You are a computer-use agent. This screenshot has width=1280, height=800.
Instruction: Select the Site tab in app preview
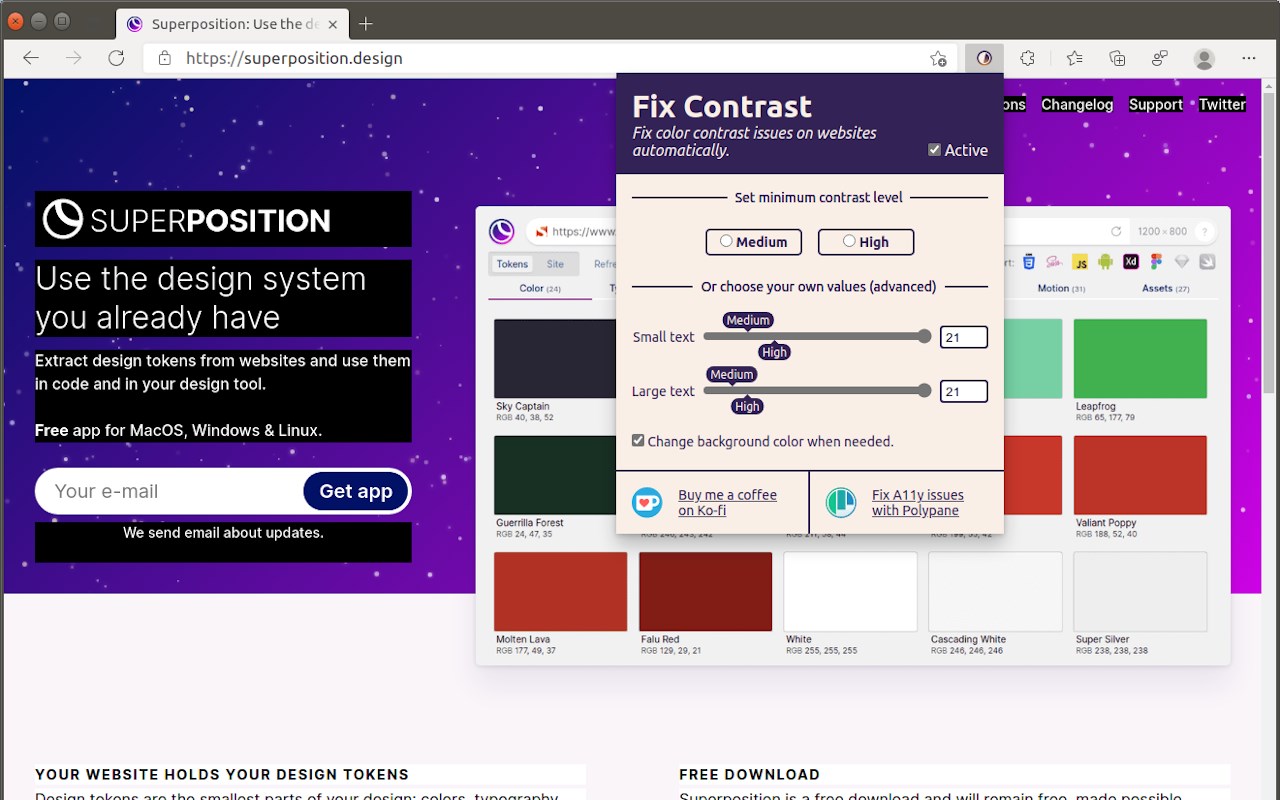click(555, 264)
